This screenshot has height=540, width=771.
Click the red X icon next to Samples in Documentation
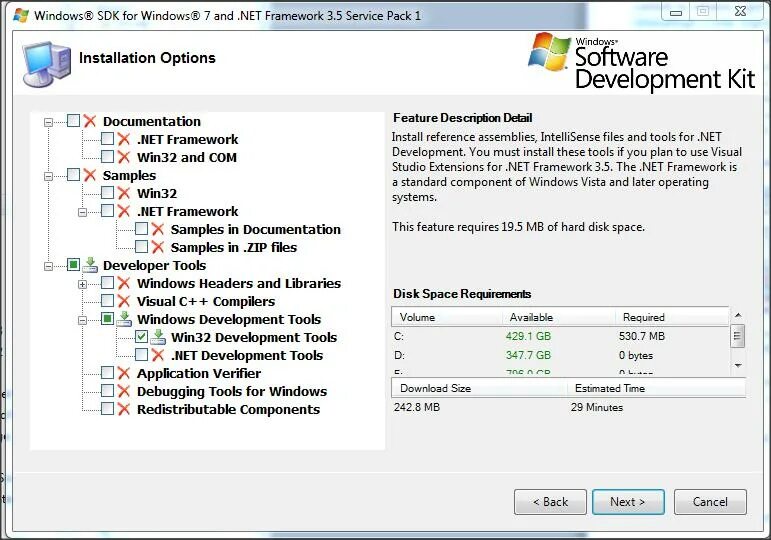coord(158,229)
